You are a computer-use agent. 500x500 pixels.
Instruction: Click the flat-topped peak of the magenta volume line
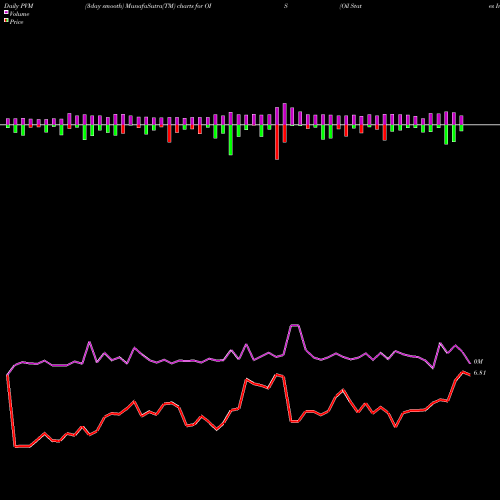tap(295, 325)
